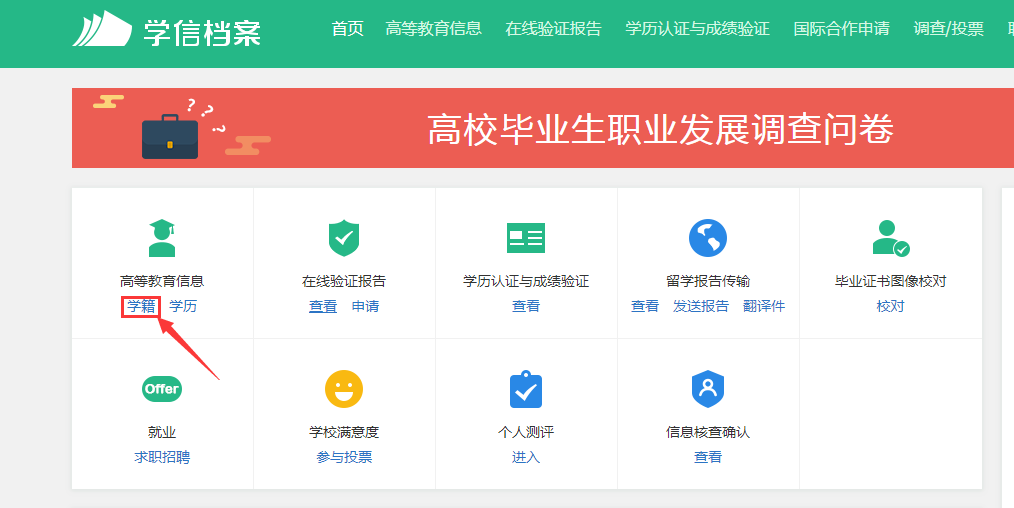Click the green shield 在线验证报告 icon
Screen dimensions: 1014x508
pos(344,238)
